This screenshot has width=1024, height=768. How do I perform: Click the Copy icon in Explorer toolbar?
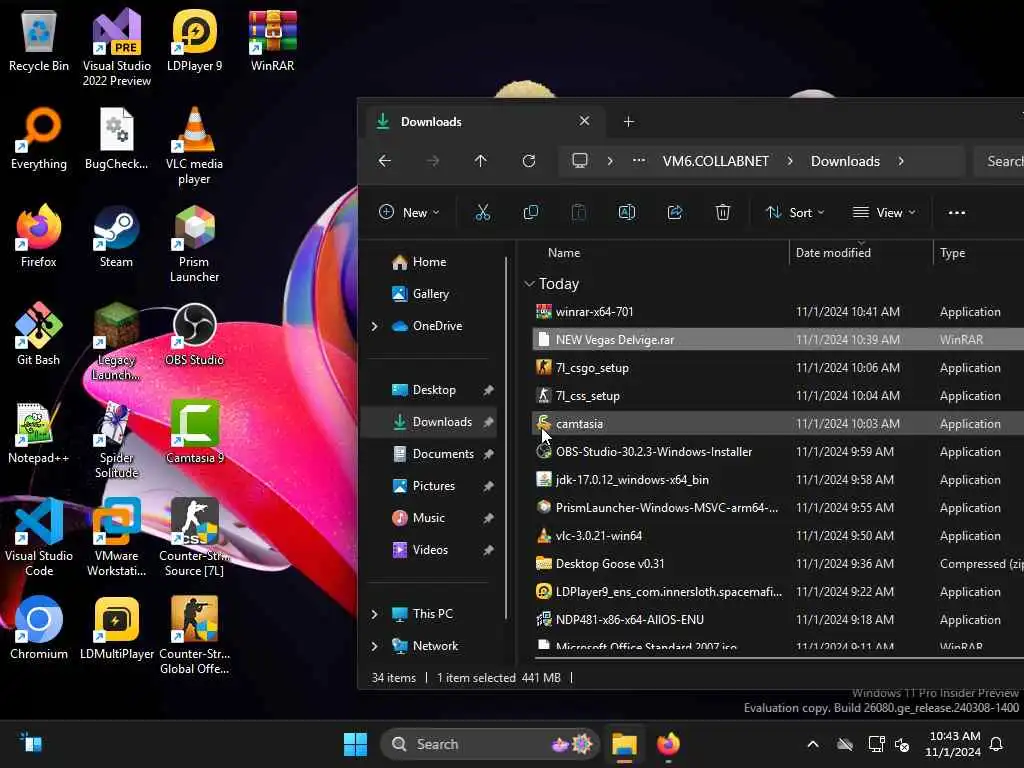[531, 212]
